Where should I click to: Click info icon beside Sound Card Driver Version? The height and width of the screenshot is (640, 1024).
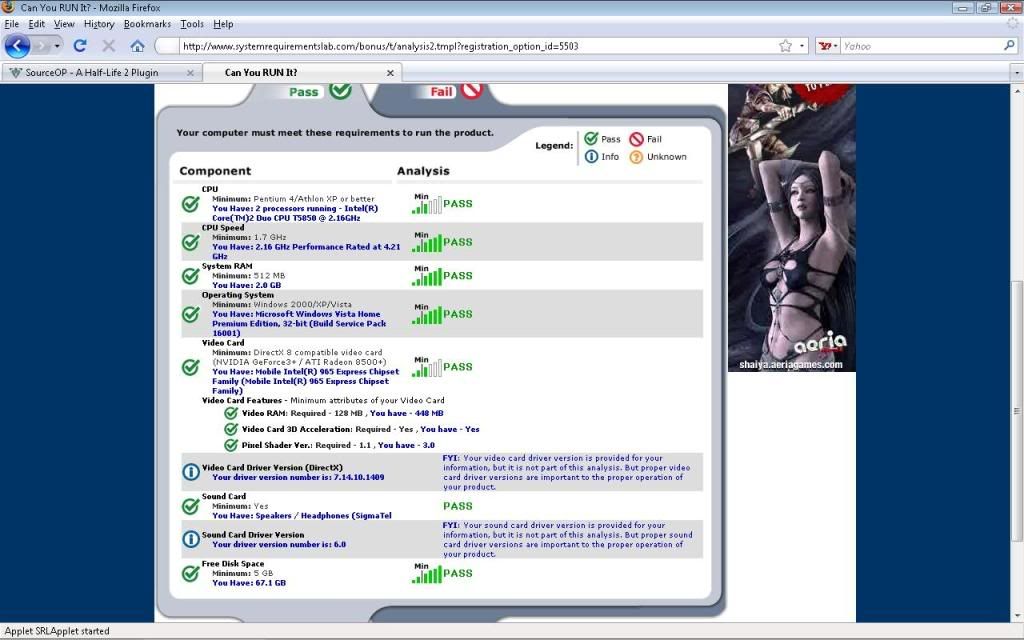tap(191, 539)
